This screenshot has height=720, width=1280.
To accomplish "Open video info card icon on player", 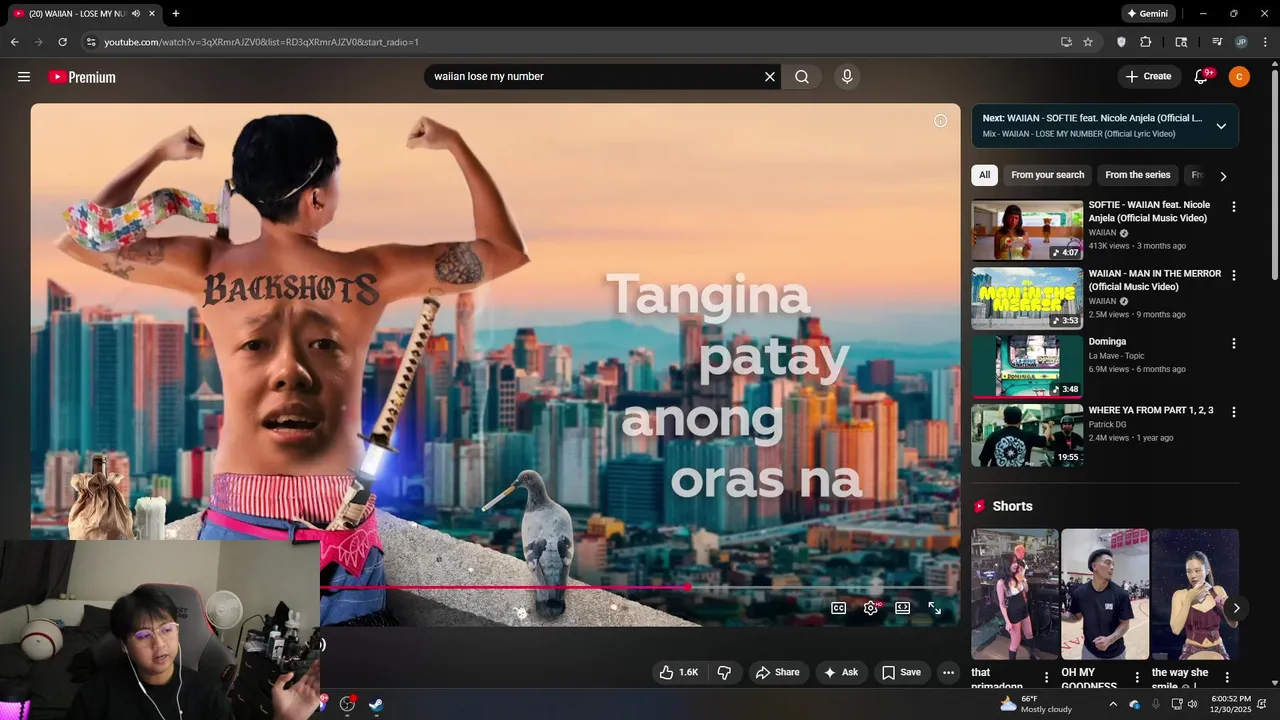I will tap(940, 121).
